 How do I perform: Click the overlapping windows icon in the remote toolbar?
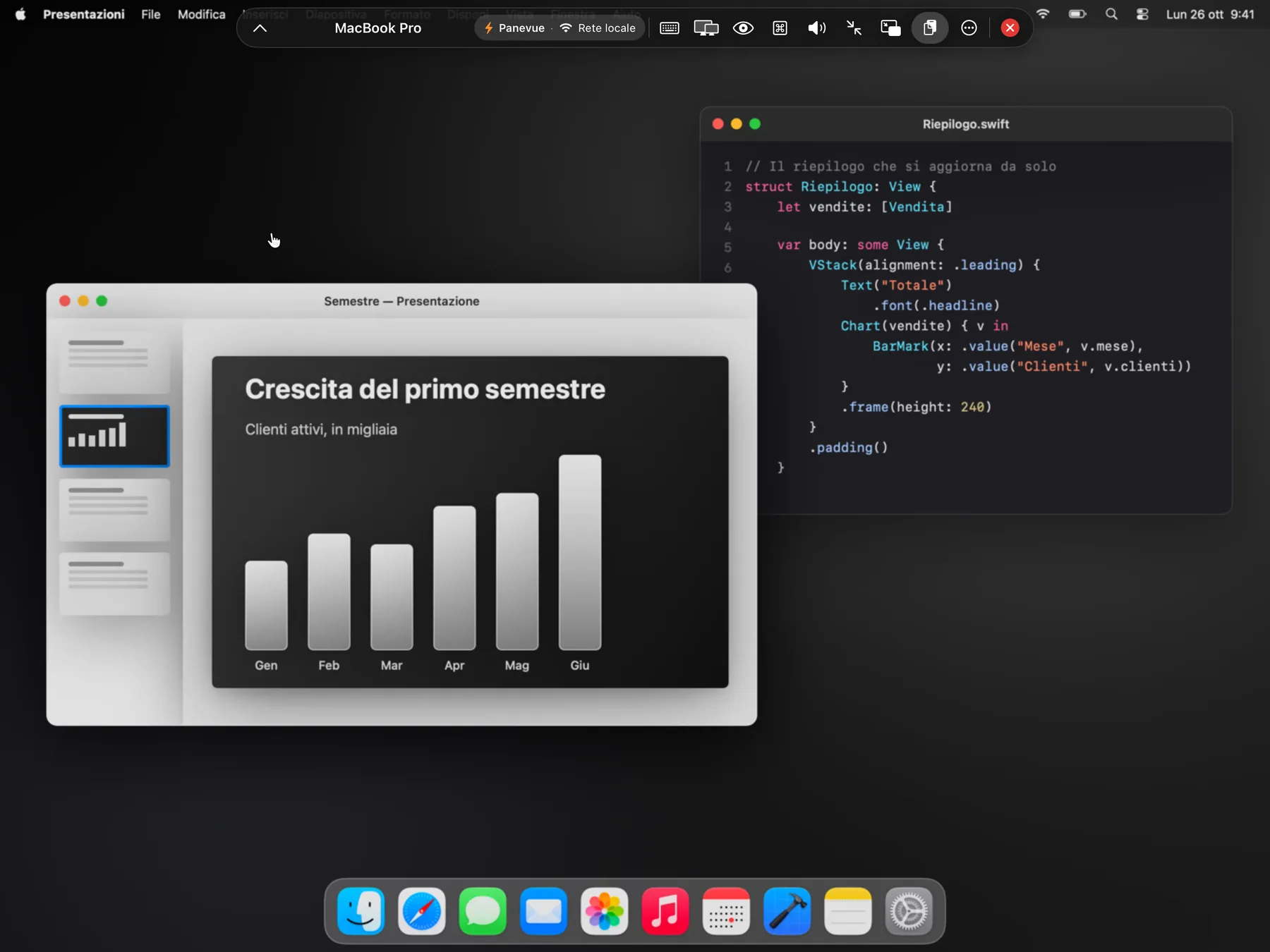coord(890,28)
